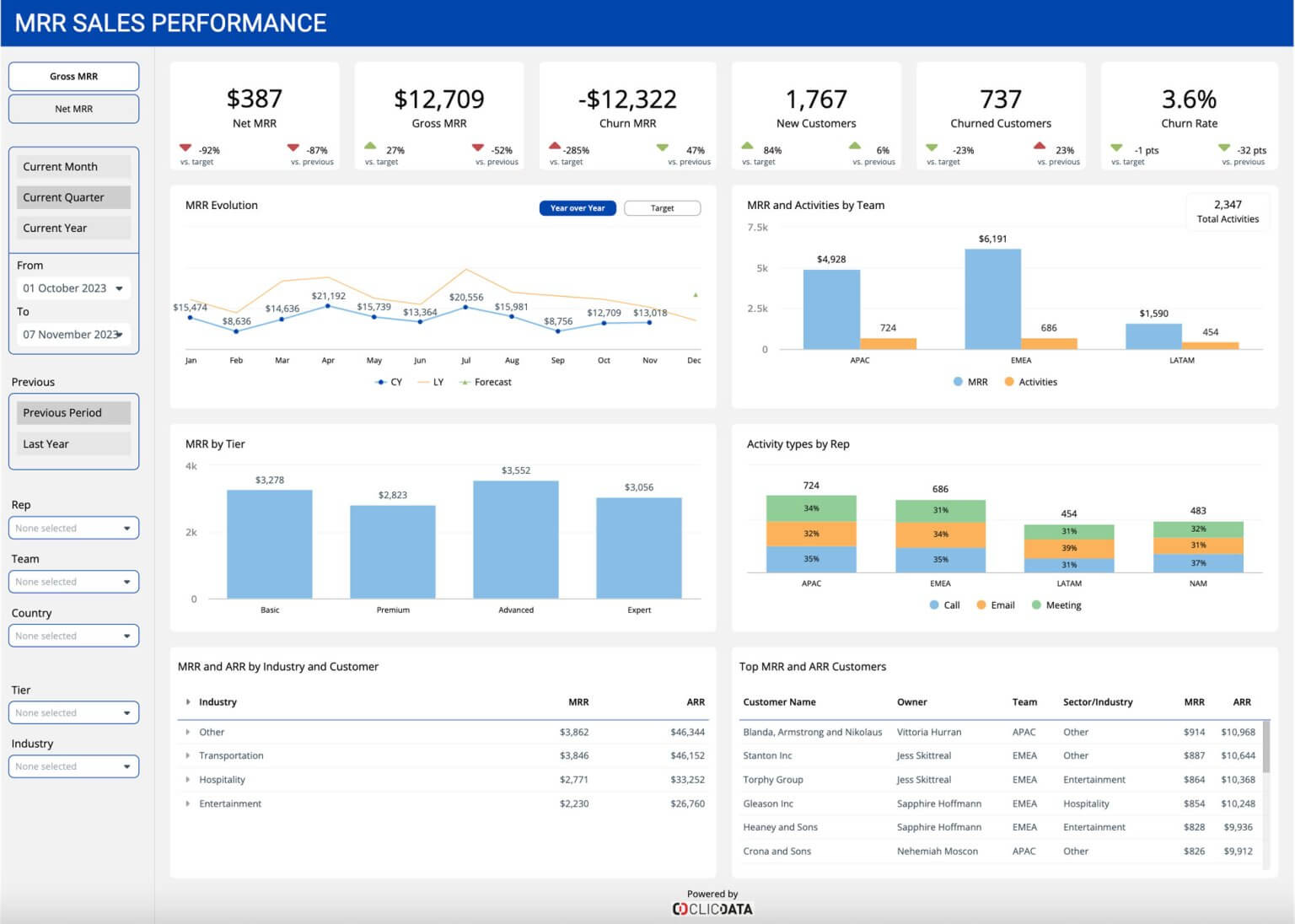The height and width of the screenshot is (924, 1295).
Task: Switch comparison to Last Year
Action: [73, 443]
